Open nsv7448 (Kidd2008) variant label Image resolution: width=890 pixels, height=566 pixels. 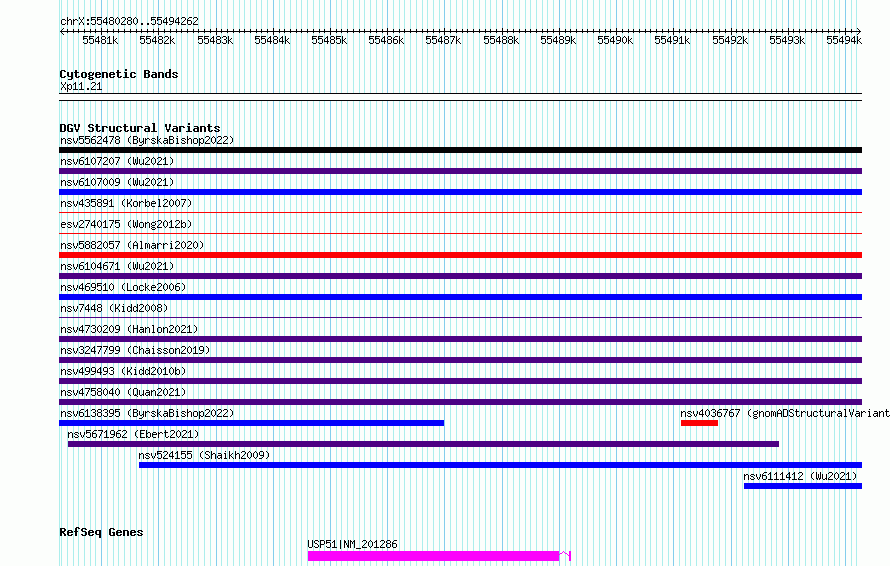[x=114, y=308]
